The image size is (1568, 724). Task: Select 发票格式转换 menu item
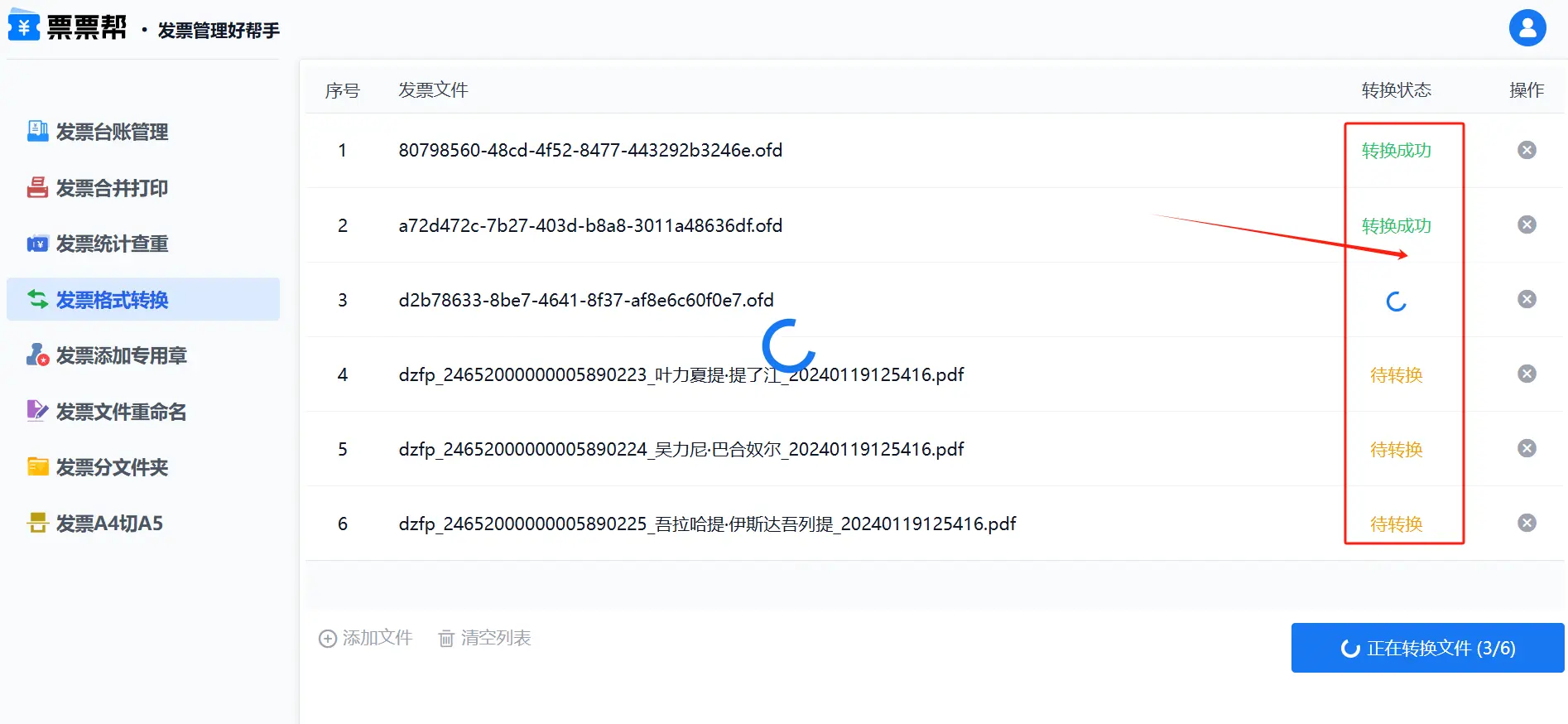click(112, 300)
